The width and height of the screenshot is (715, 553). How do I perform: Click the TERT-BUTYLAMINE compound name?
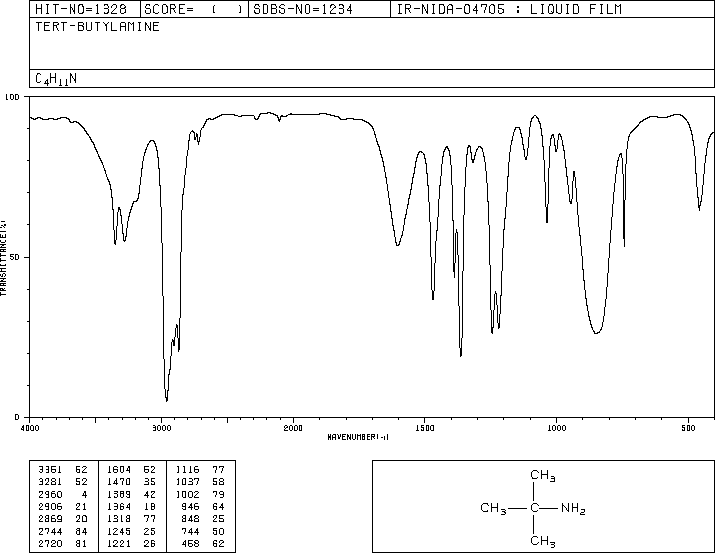coord(97,27)
